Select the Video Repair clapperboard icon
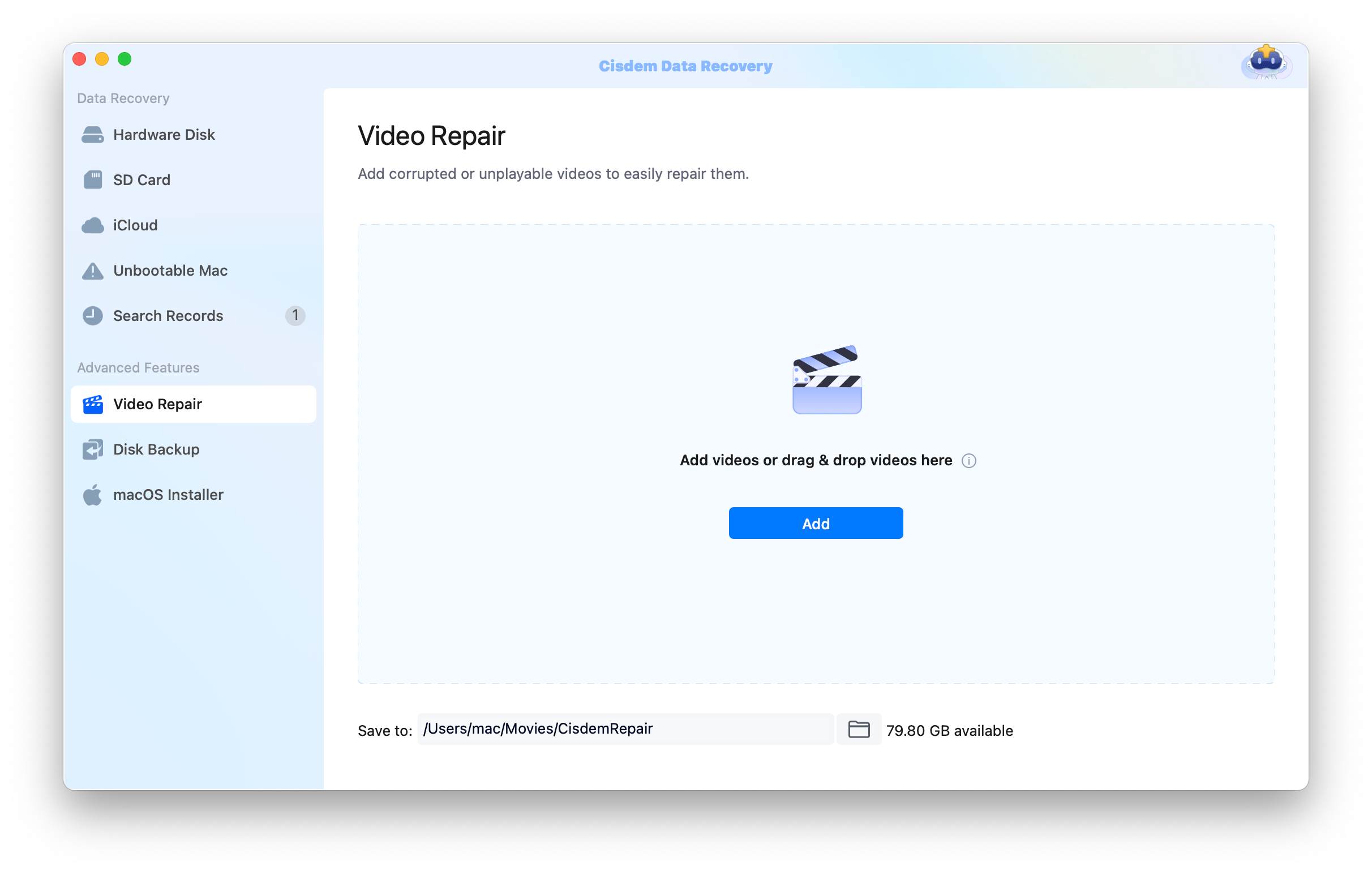 pos(93,404)
